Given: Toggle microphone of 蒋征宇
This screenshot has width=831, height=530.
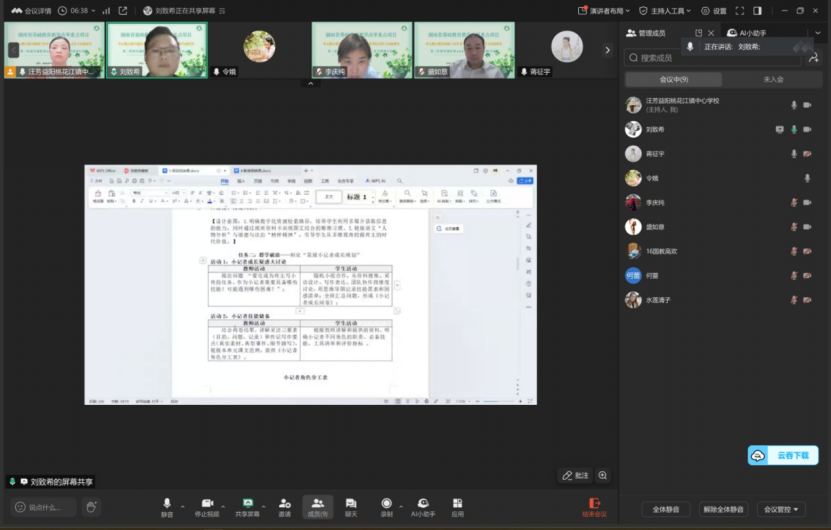Looking at the screenshot, I should tap(794, 154).
